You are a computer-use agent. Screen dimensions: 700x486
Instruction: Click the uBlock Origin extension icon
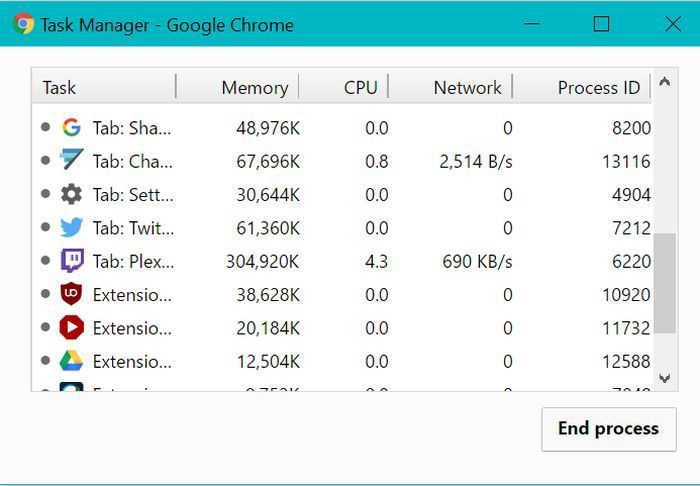pos(71,294)
